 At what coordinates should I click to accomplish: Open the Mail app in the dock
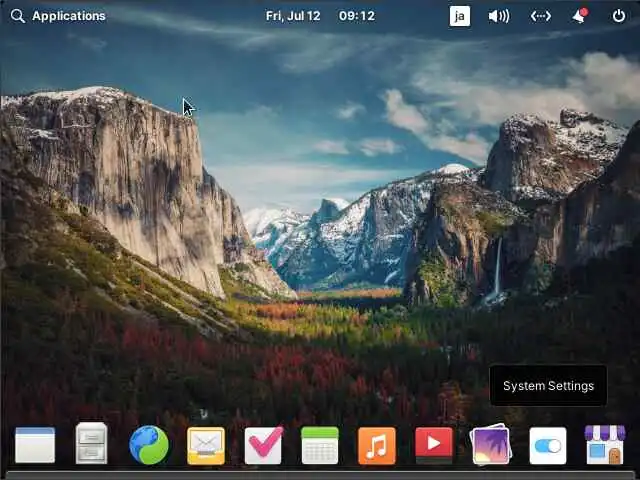(x=206, y=446)
